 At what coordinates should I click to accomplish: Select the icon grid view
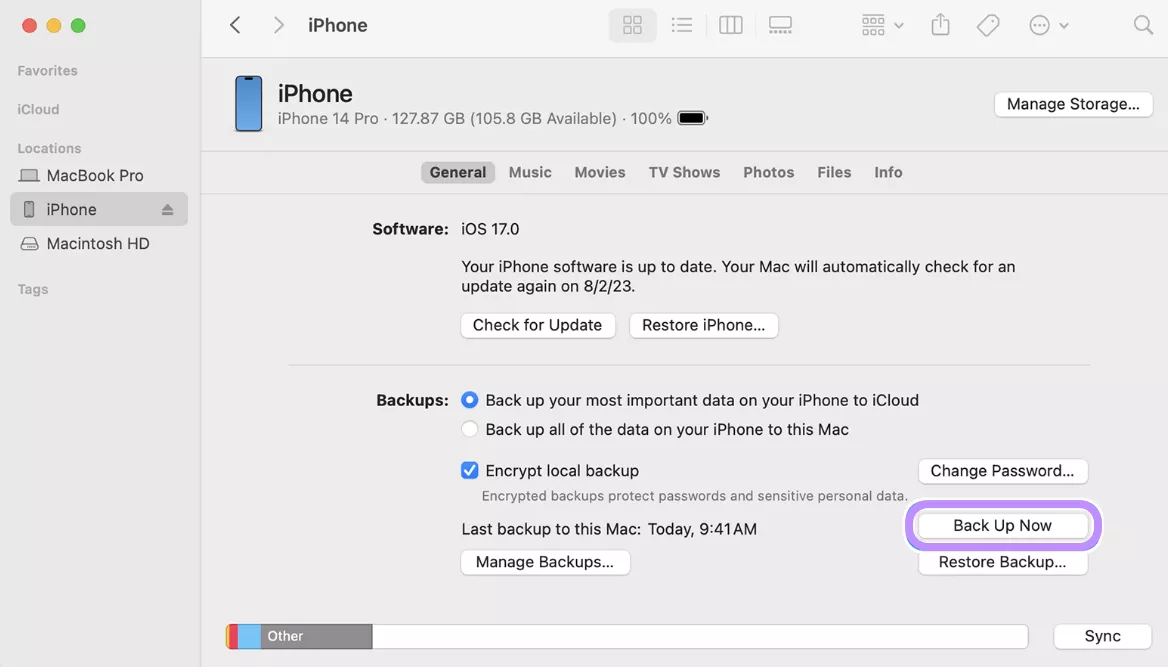(632, 24)
